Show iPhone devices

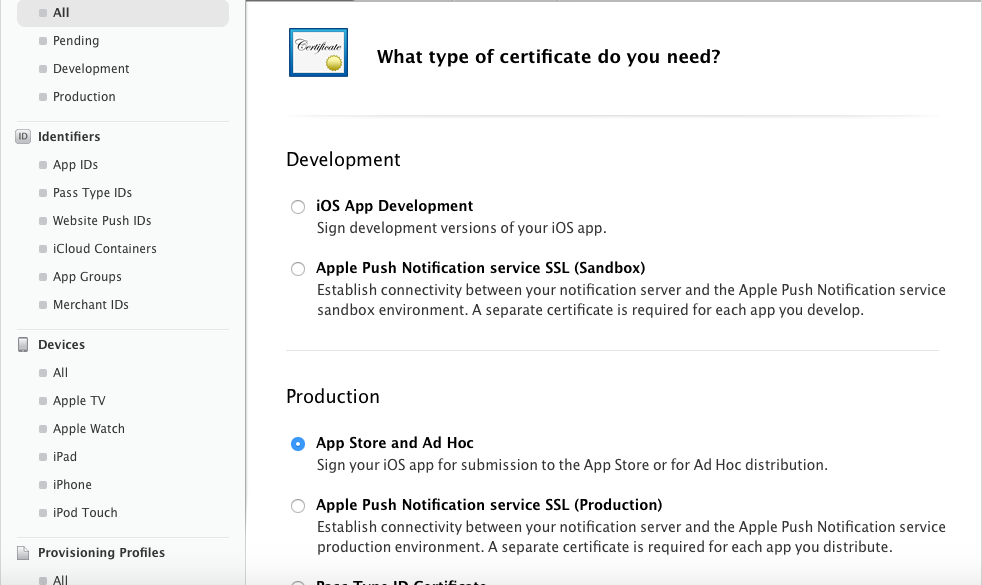pos(72,485)
